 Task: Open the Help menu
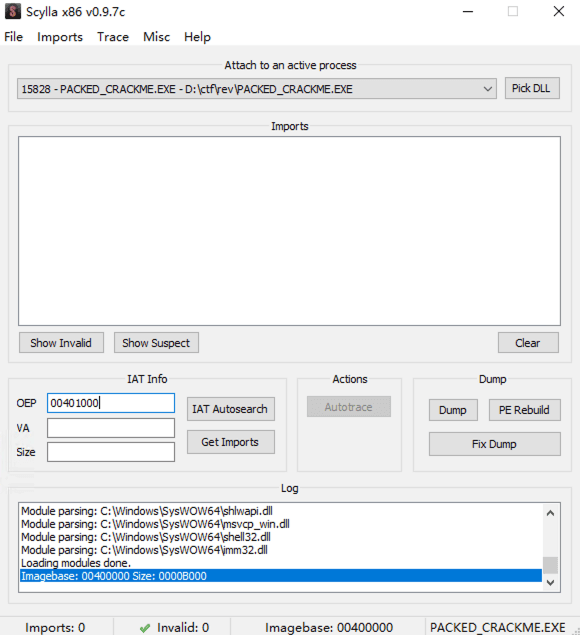[197, 37]
